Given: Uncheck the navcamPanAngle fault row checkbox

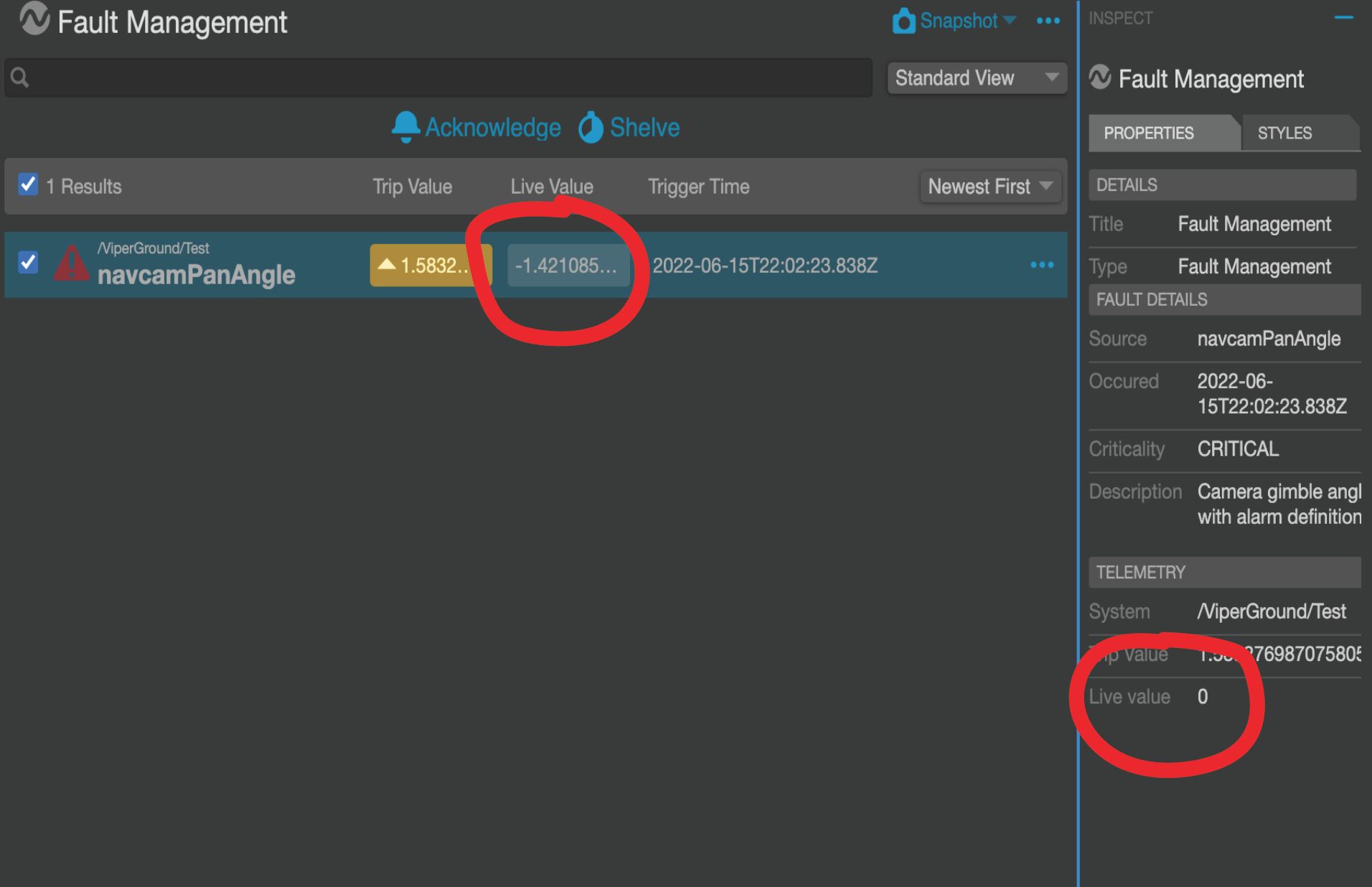Looking at the screenshot, I should (x=28, y=263).
